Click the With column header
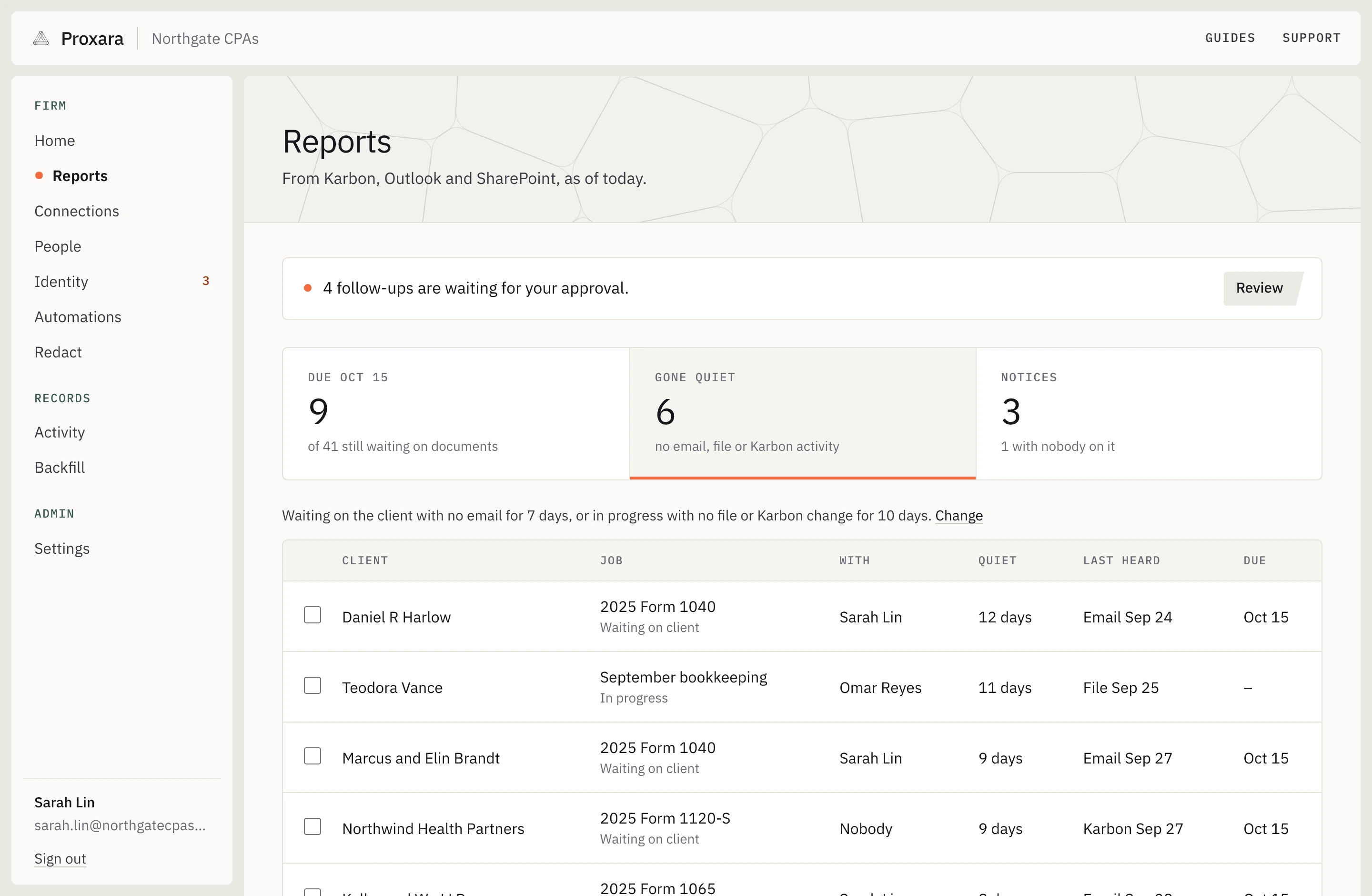The width and height of the screenshot is (1372, 896). (x=854, y=560)
